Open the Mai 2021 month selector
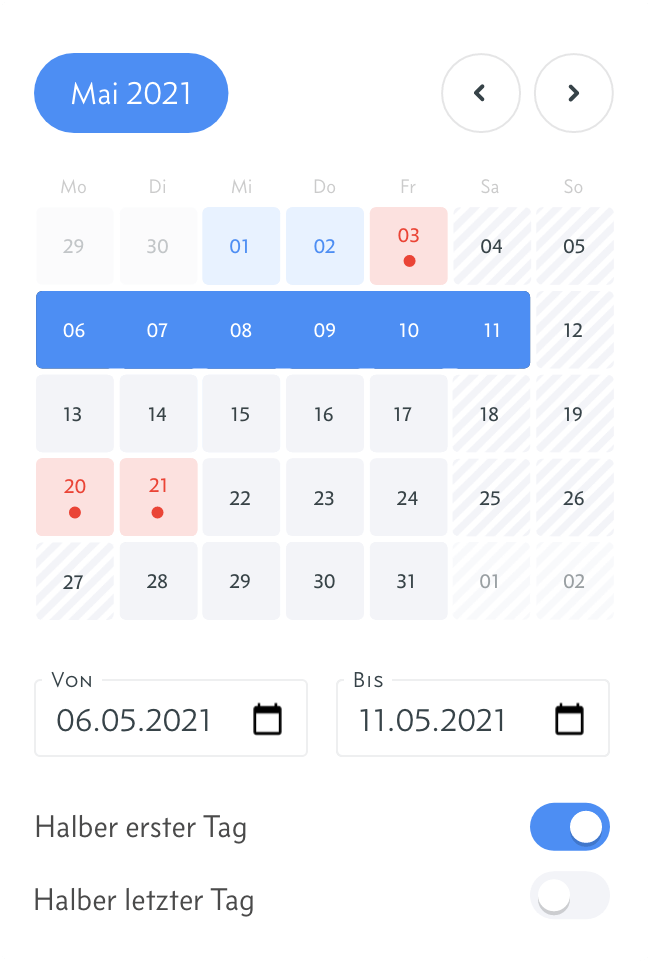Screen dimensions: 651x961 coord(131,93)
